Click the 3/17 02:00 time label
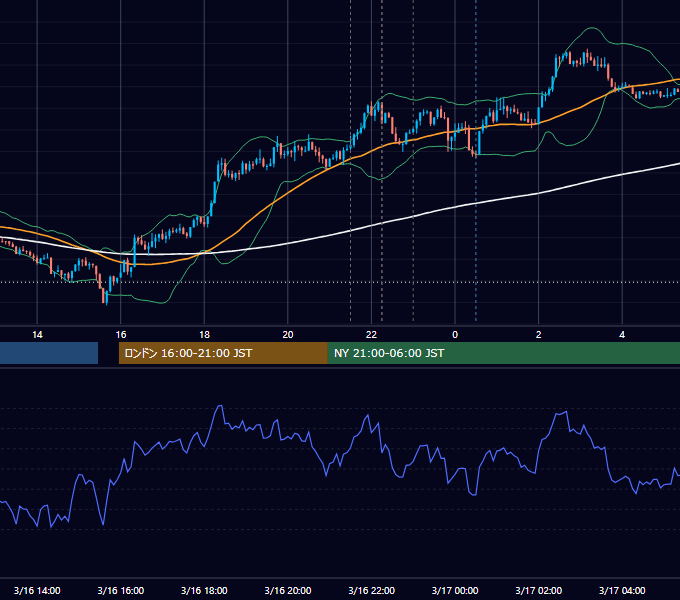The image size is (680, 600). [x=539, y=590]
